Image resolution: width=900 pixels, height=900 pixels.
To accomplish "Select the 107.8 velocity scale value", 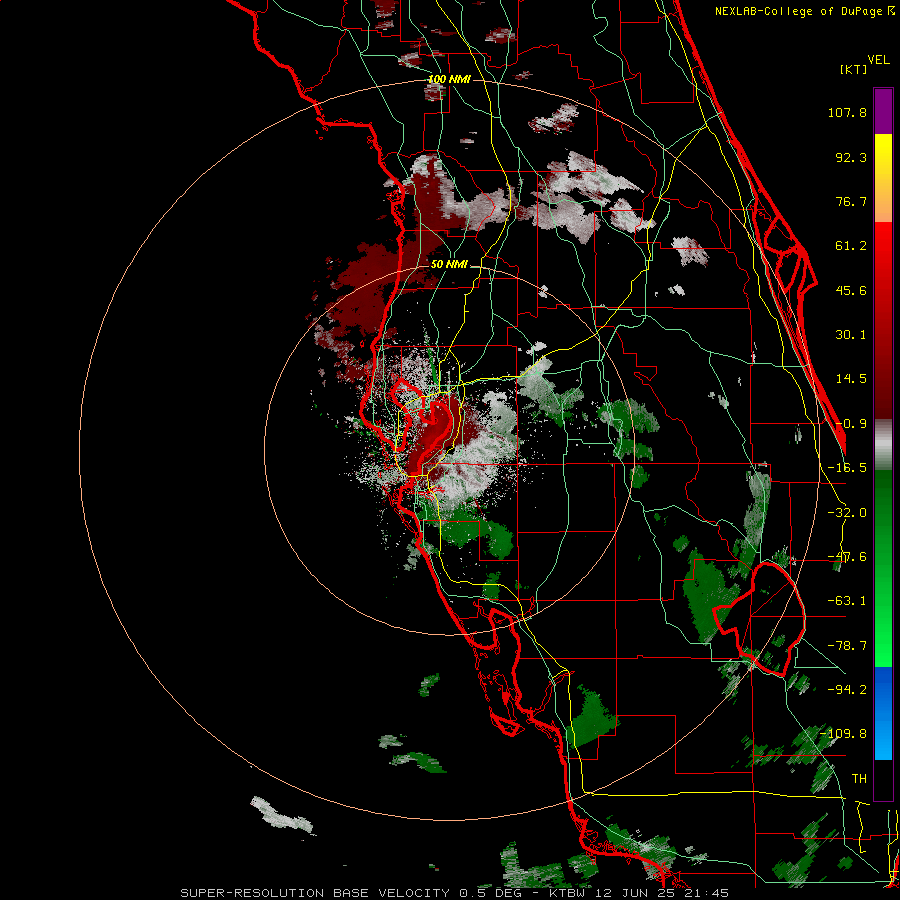I will [x=847, y=112].
